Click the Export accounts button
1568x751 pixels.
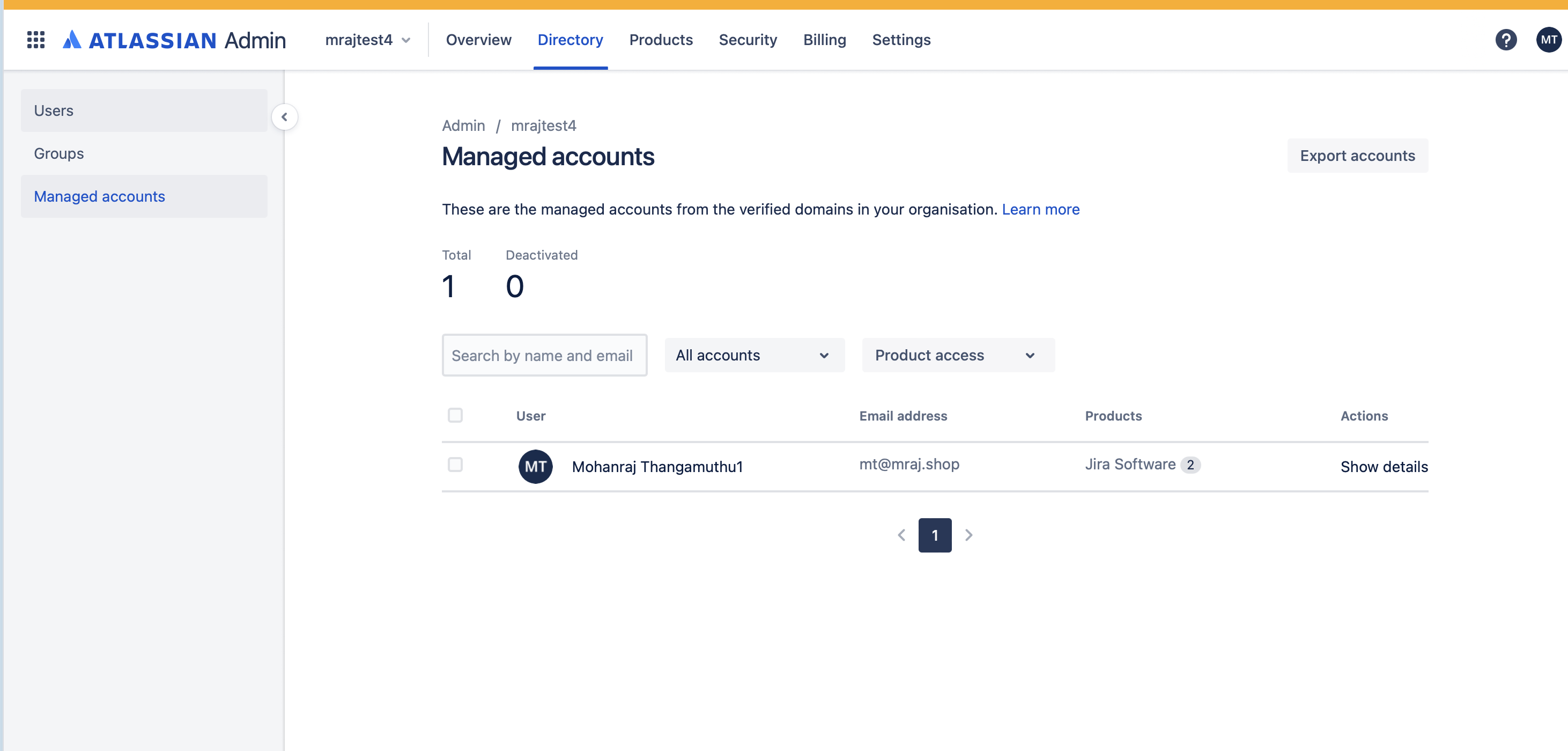coord(1357,156)
